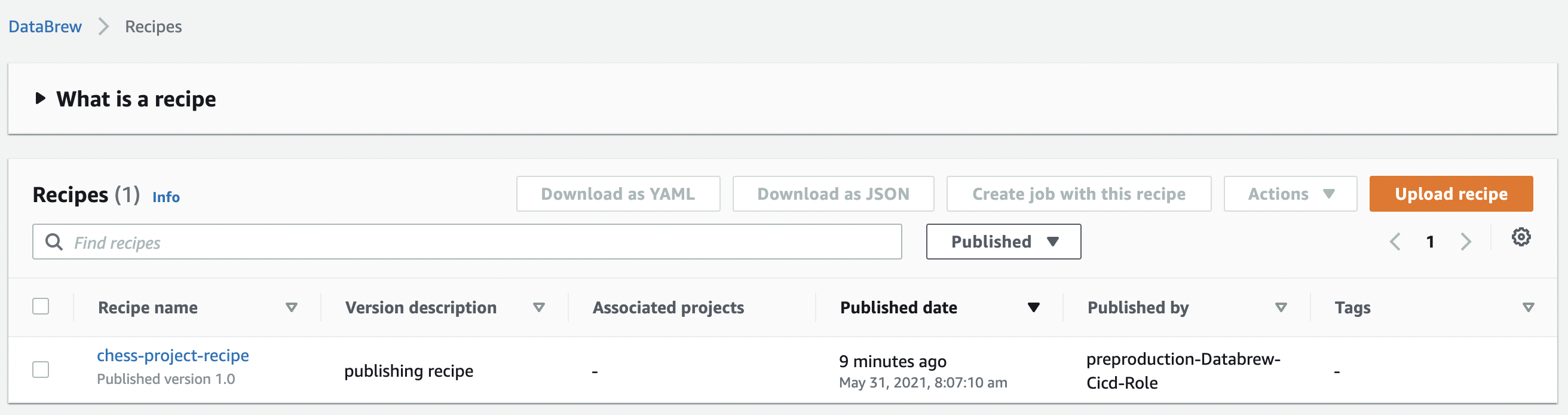Go to the next page arrow
1568x415 pixels.
pyautogui.click(x=1466, y=242)
